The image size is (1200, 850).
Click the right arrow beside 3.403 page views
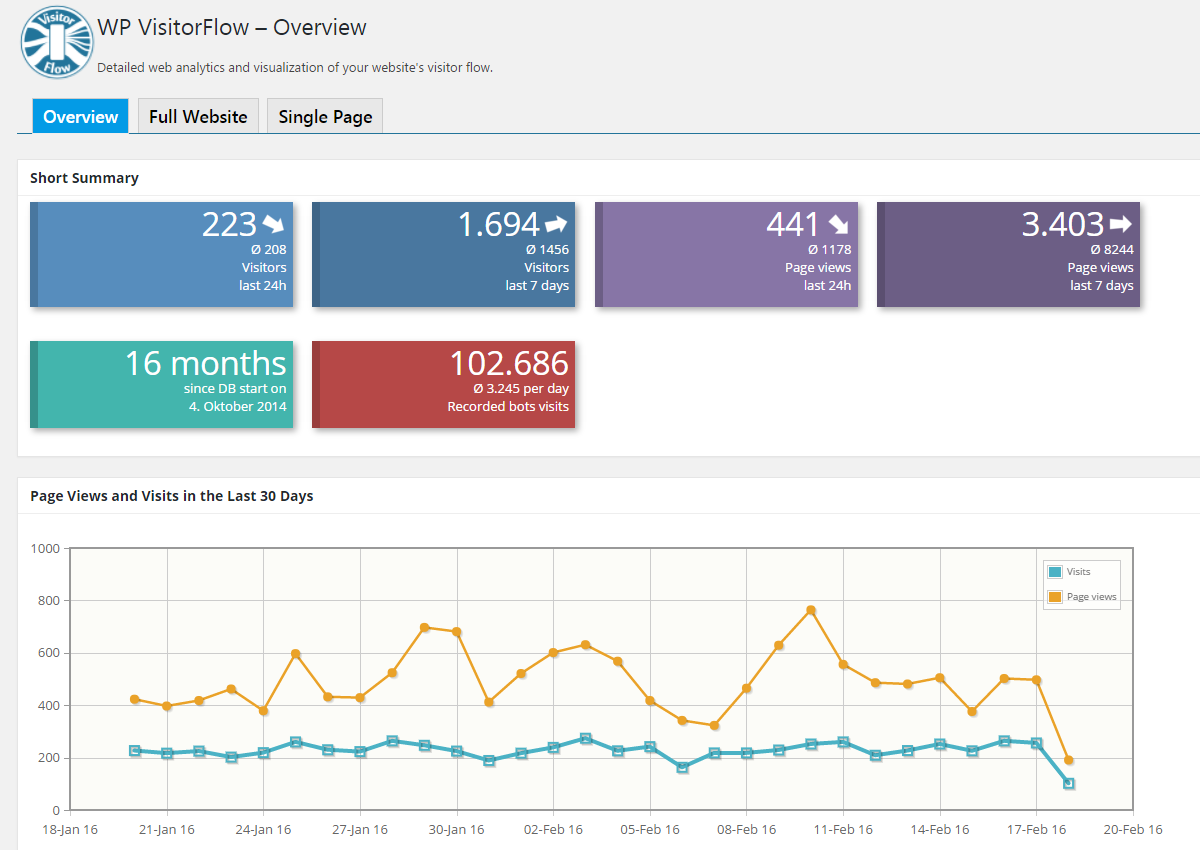[1121, 223]
